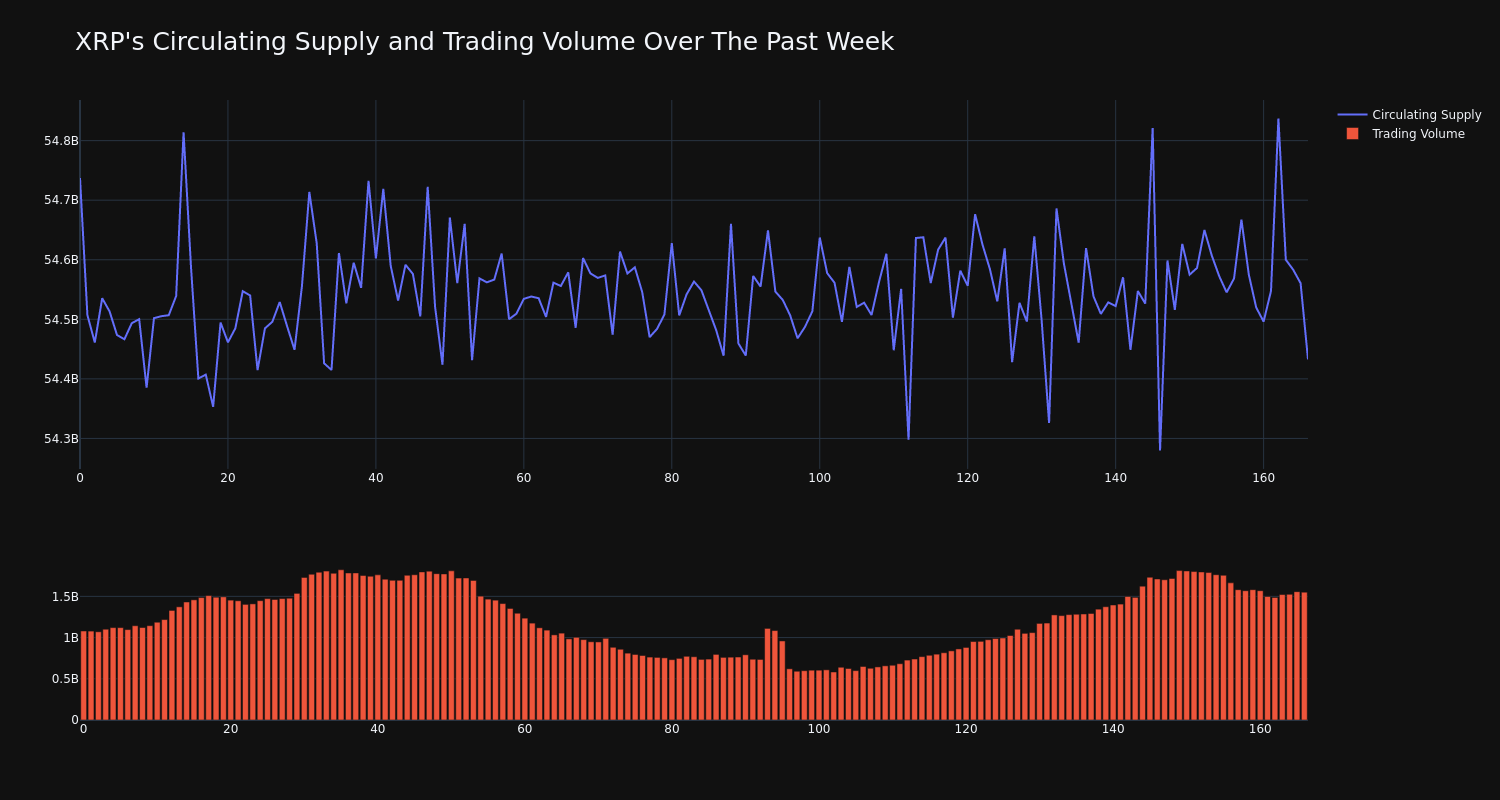
Task: Click the 54.5B y-axis label
Action: coord(61,320)
